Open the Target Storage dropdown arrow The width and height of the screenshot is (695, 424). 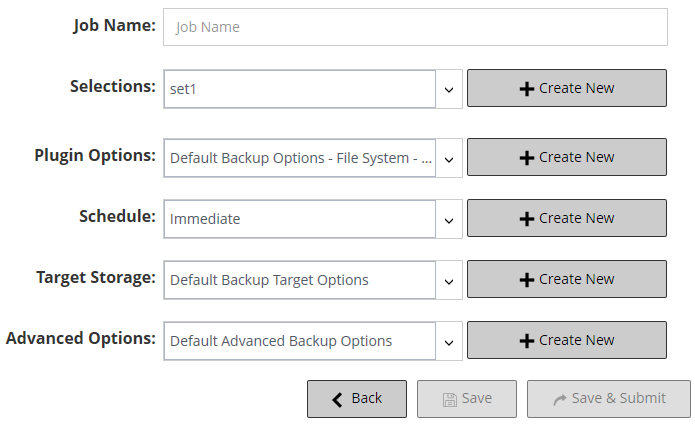click(x=449, y=280)
